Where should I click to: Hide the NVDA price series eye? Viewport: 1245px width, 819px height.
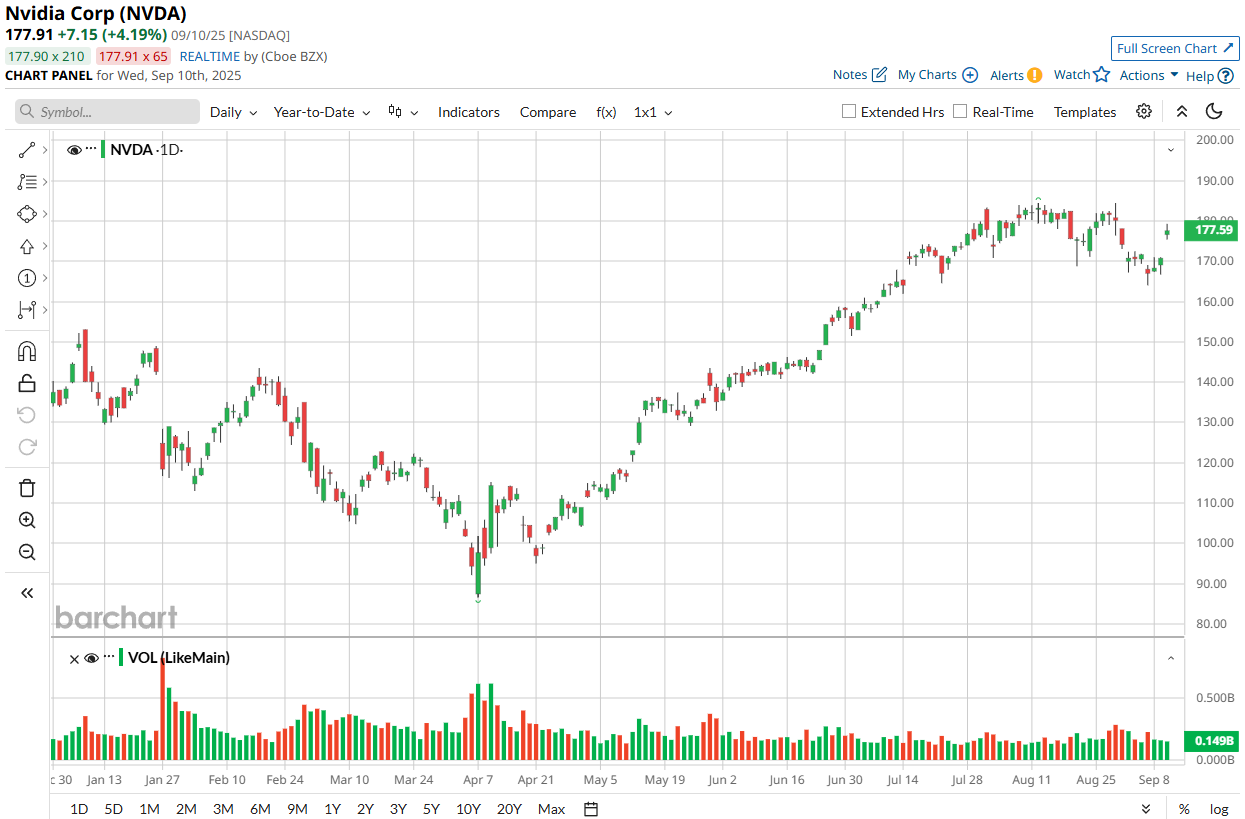click(x=74, y=150)
